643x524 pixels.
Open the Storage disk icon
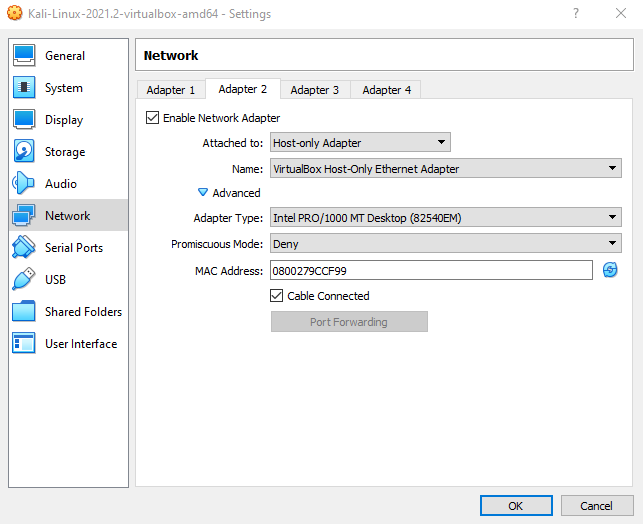[x=25, y=152]
